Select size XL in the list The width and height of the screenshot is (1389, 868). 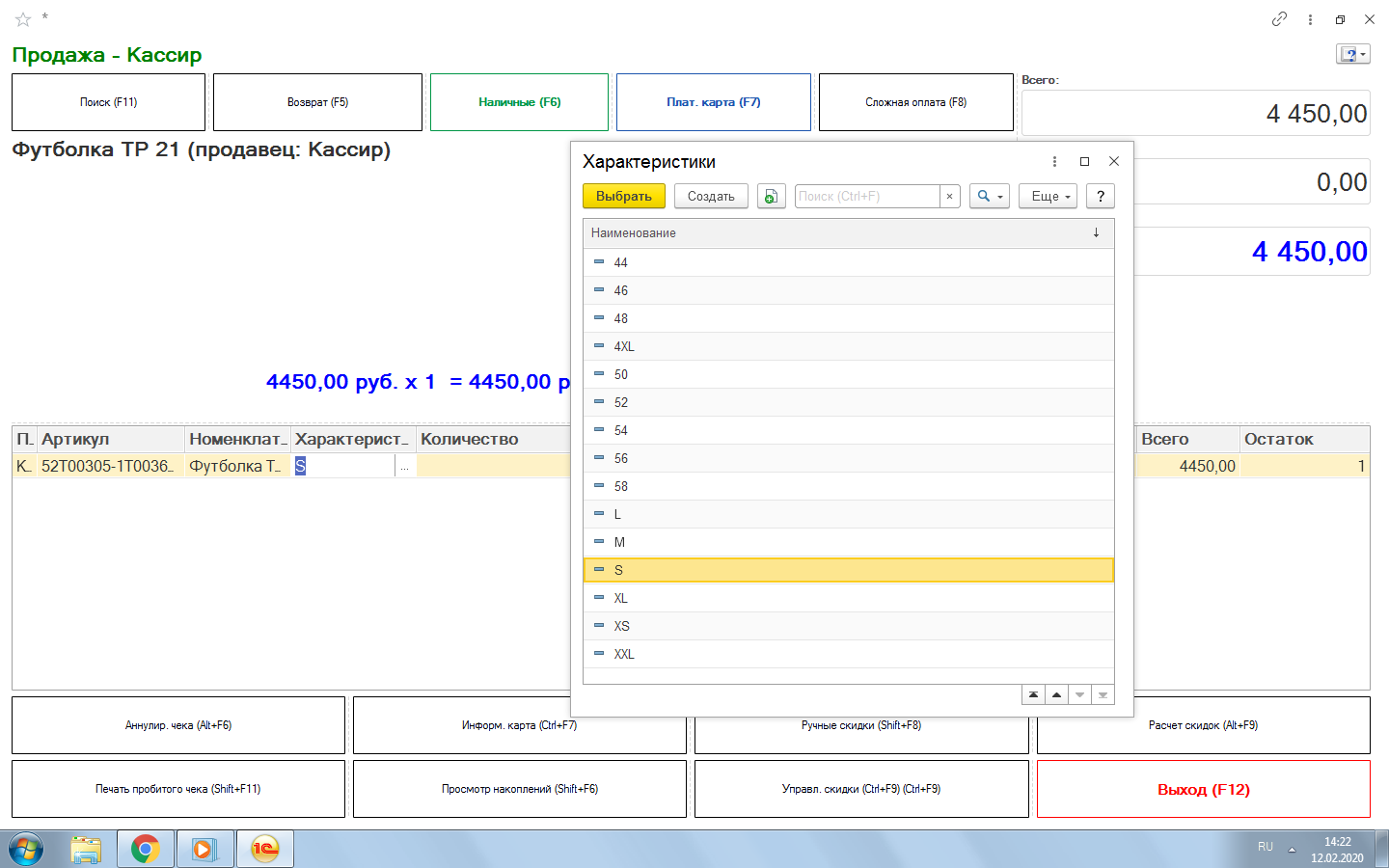pos(621,598)
